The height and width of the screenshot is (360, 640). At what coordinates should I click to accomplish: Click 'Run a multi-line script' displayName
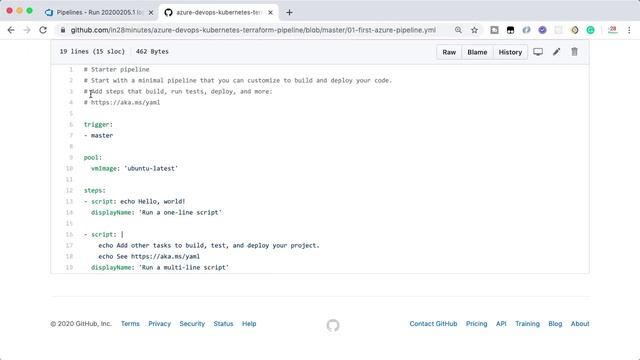pos(184,267)
